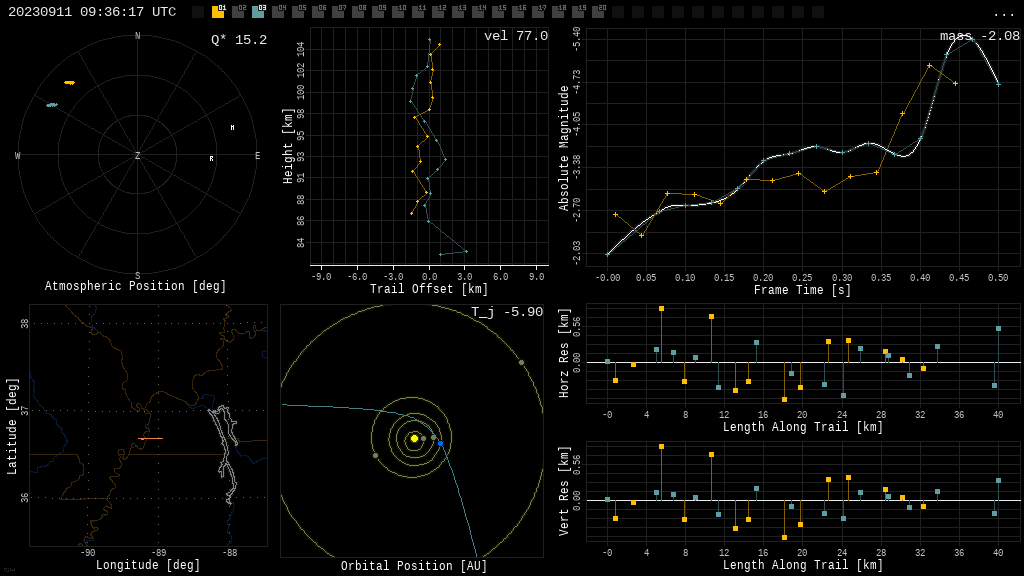Click station indicator 17
This screenshot has width=1024, height=576.
[x=538, y=12]
